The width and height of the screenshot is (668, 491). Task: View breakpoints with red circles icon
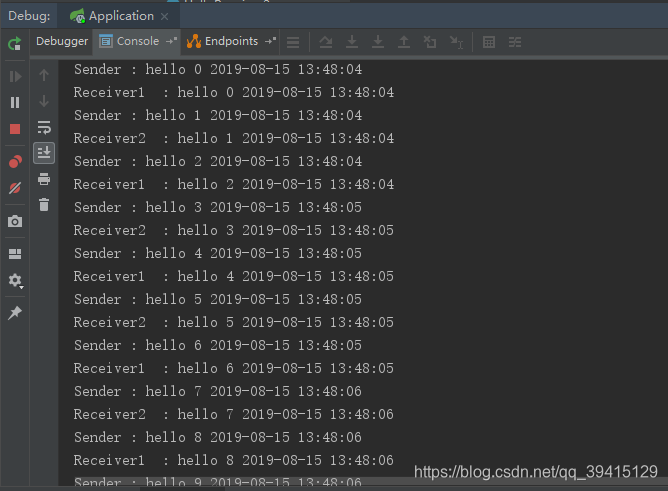click(15, 162)
